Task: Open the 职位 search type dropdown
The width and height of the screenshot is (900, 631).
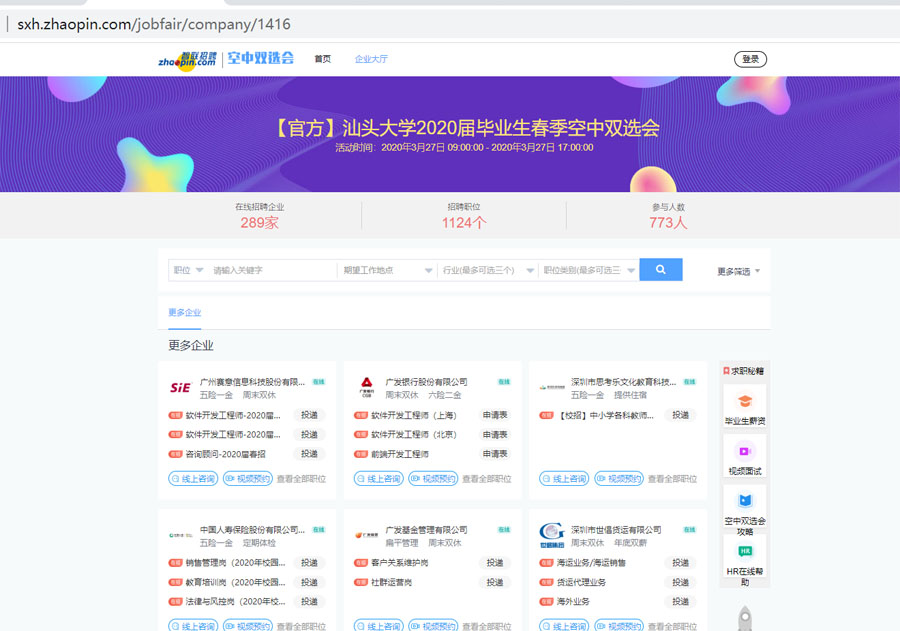Action: click(188, 270)
